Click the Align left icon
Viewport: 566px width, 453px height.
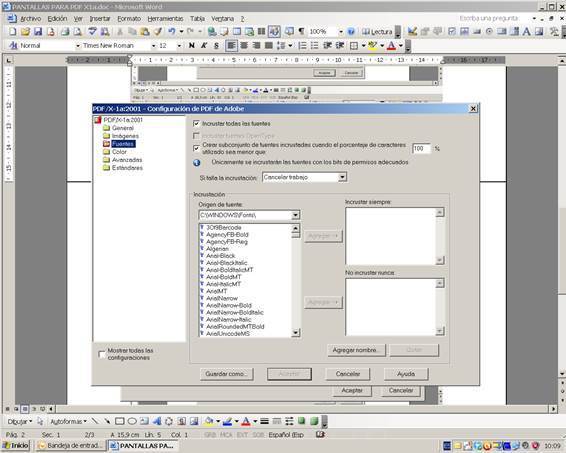tap(231, 45)
